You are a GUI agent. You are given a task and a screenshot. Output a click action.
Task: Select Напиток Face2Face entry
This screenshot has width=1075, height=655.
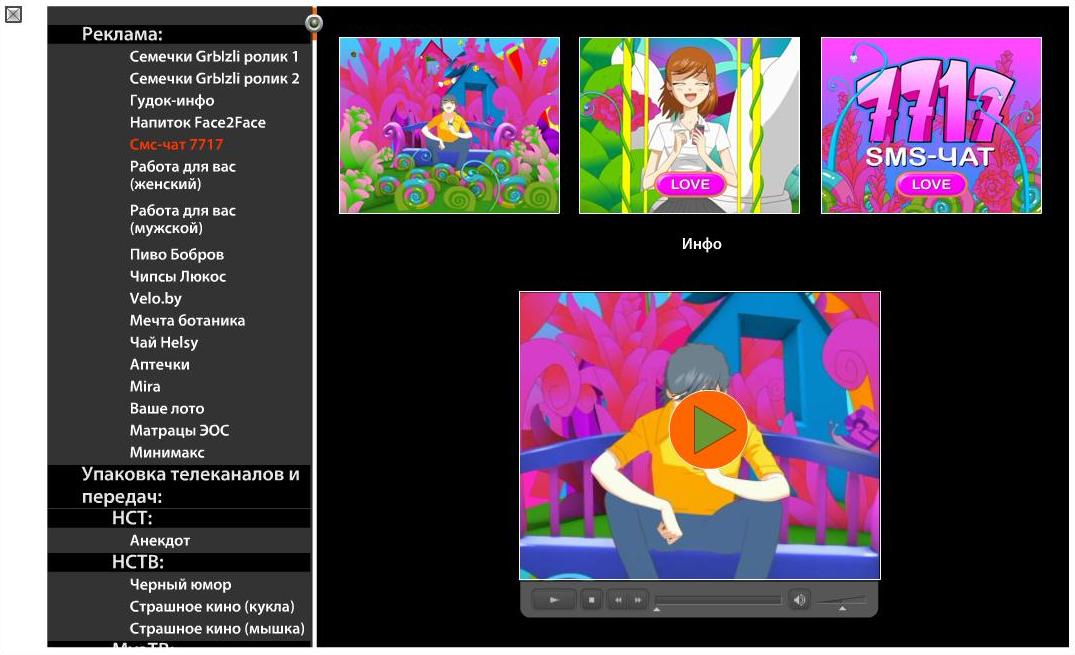click(x=197, y=122)
